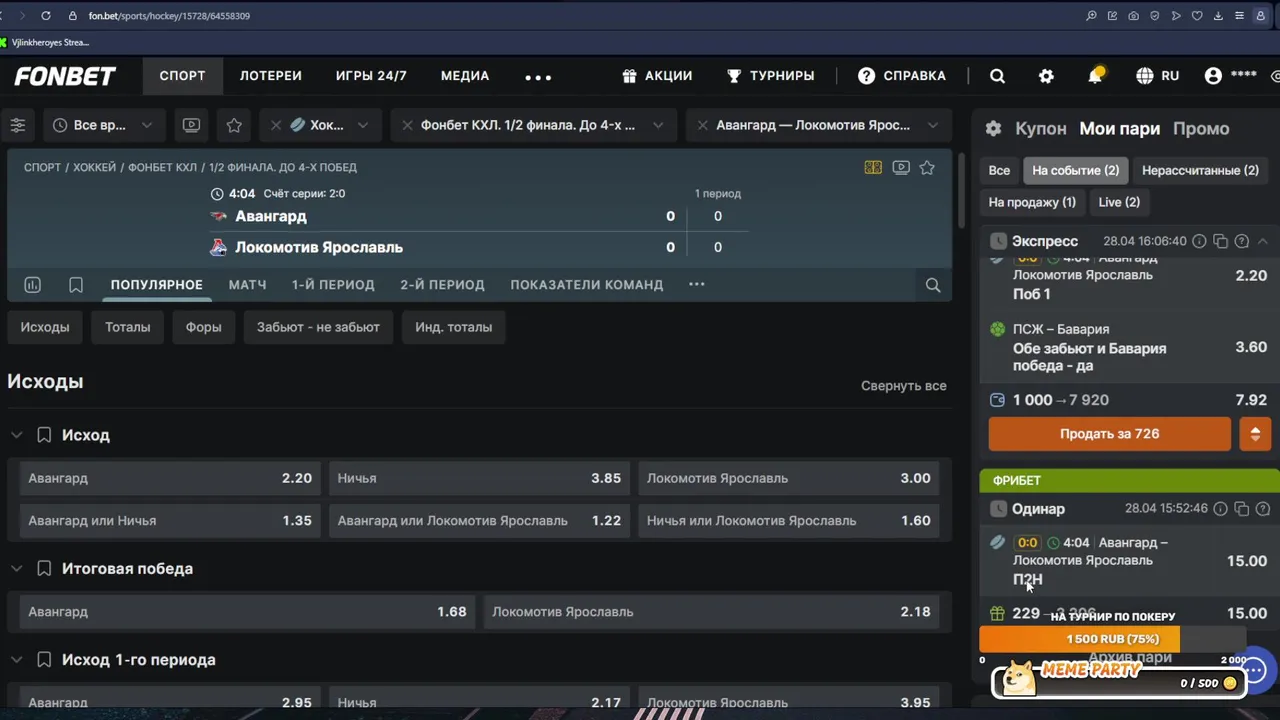Viewport: 1280px width, 720px height.
Task: Pick Авангард или Ничья 1.35
Action: pyautogui.click(x=170, y=521)
